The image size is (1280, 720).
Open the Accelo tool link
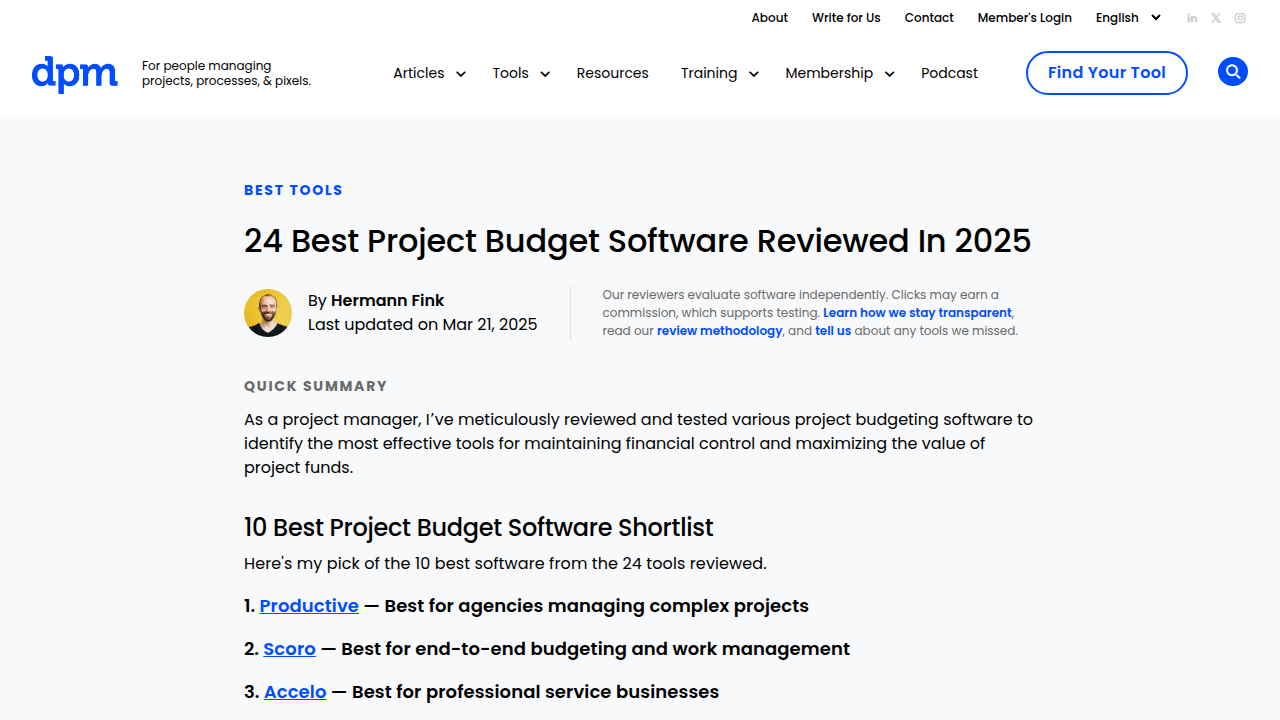coord(295,692)
